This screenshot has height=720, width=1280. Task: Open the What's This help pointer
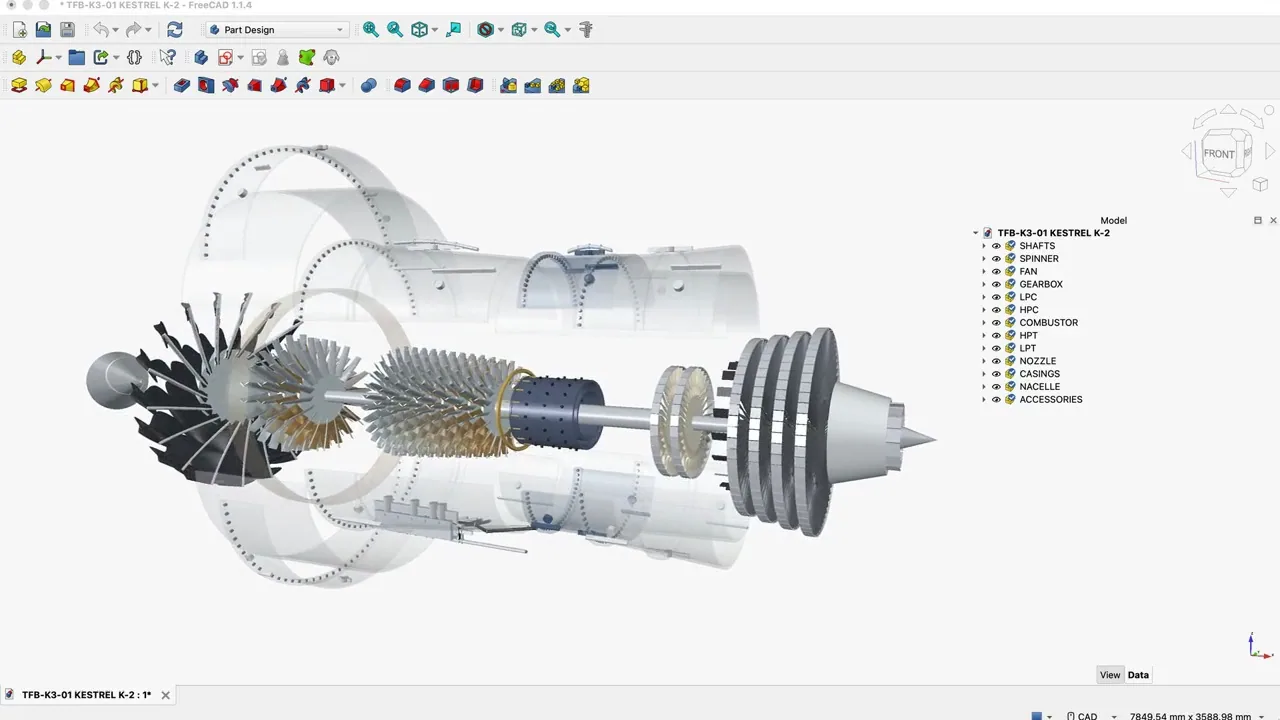(167, 58)
